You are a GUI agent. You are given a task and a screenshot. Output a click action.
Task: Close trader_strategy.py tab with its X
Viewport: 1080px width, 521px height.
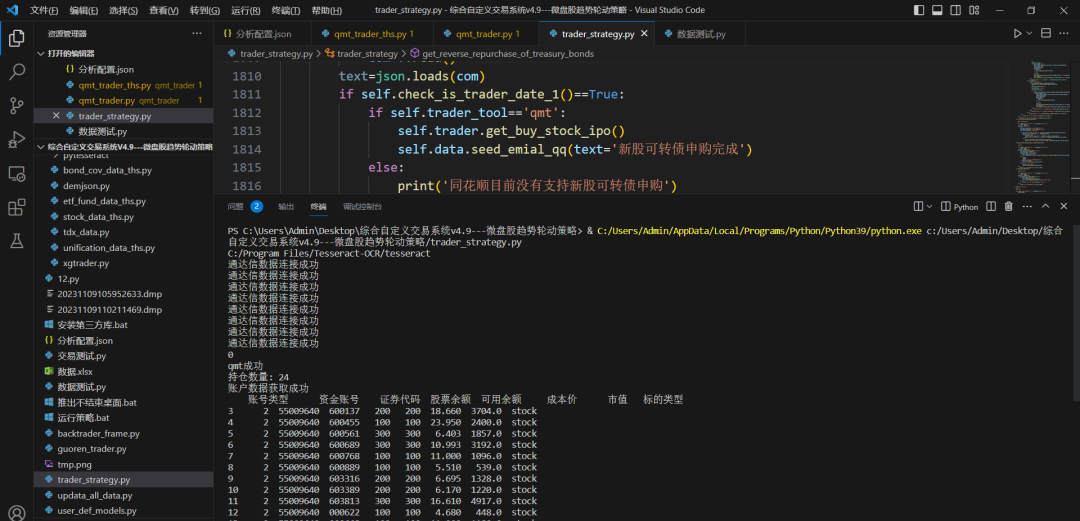click(x=645, y=34)
